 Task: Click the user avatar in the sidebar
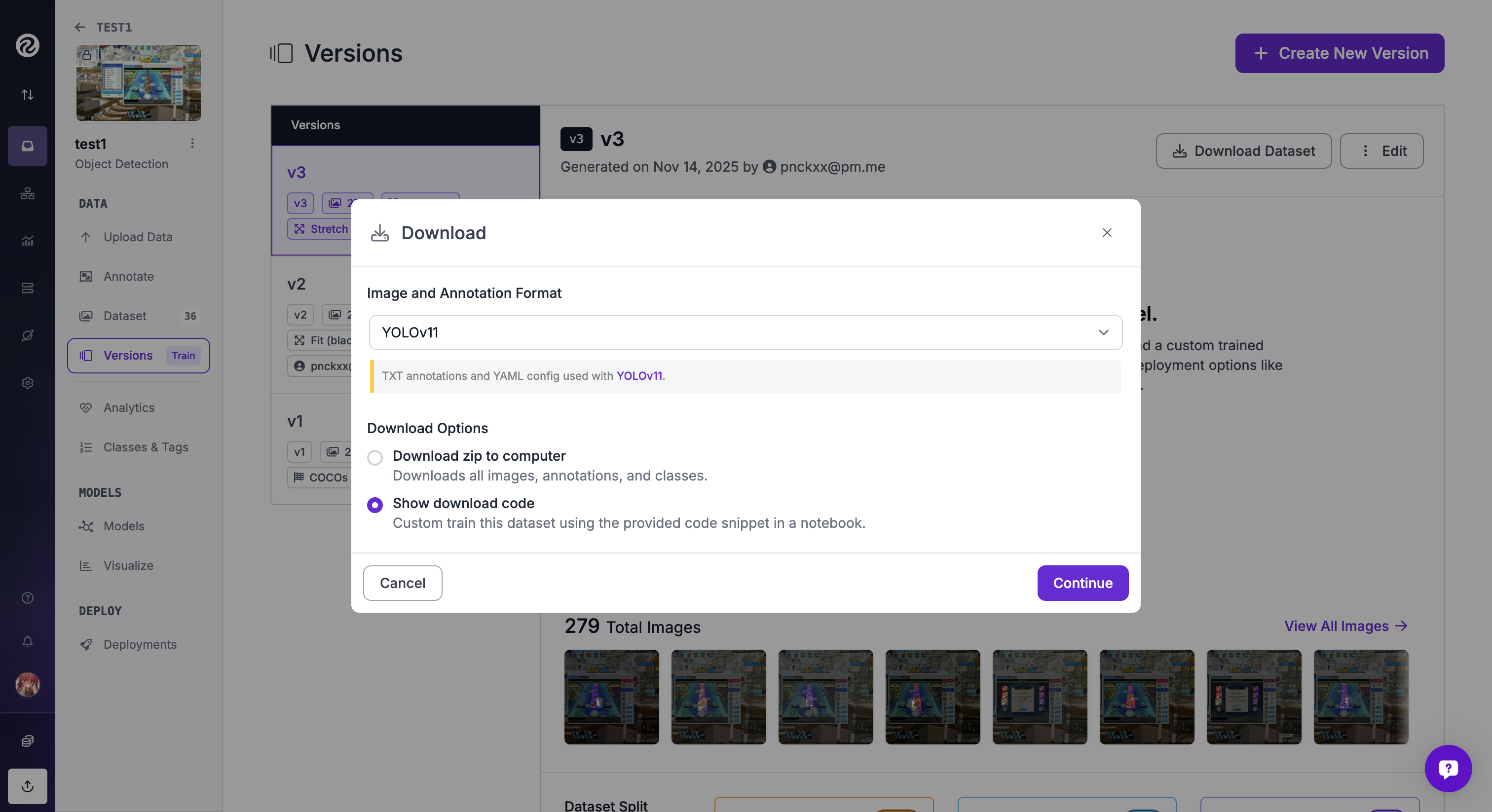tap(27, 685)
